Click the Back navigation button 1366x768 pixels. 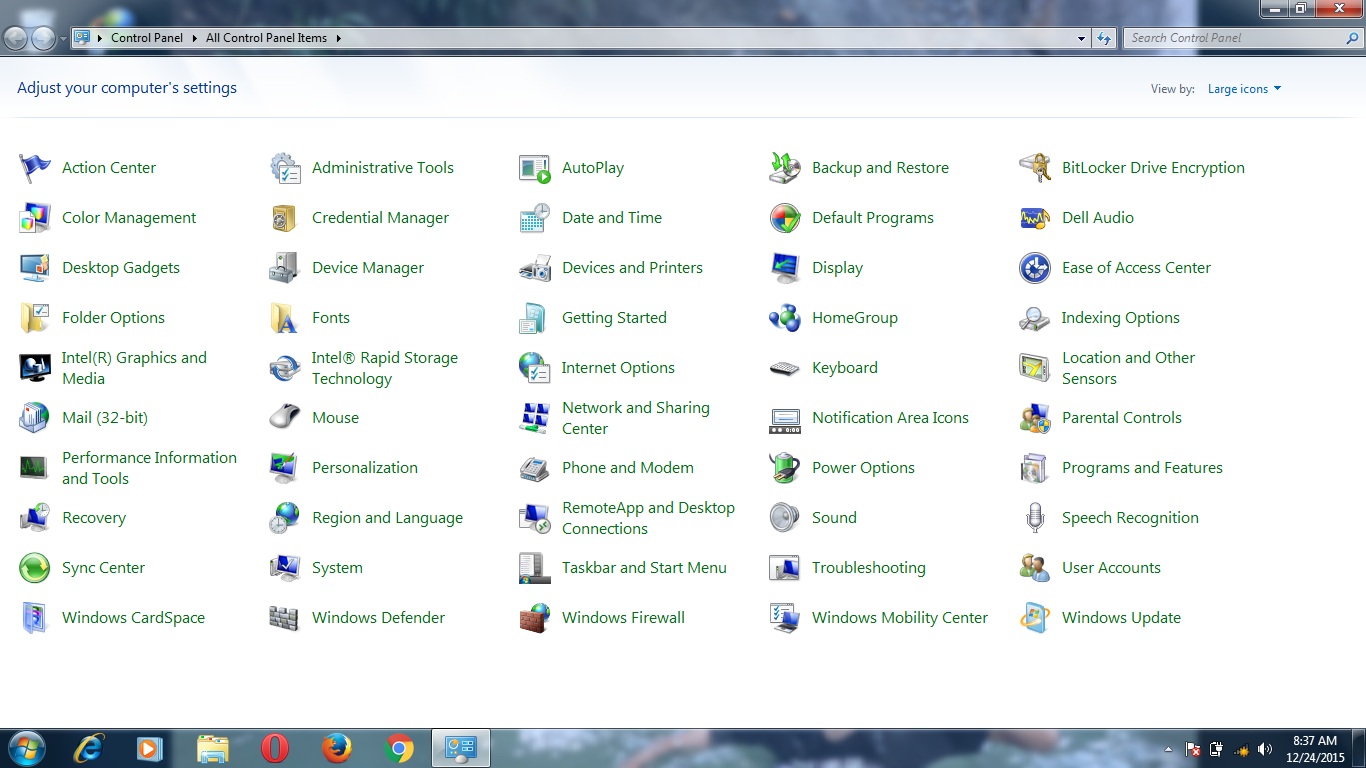(16, 37)
